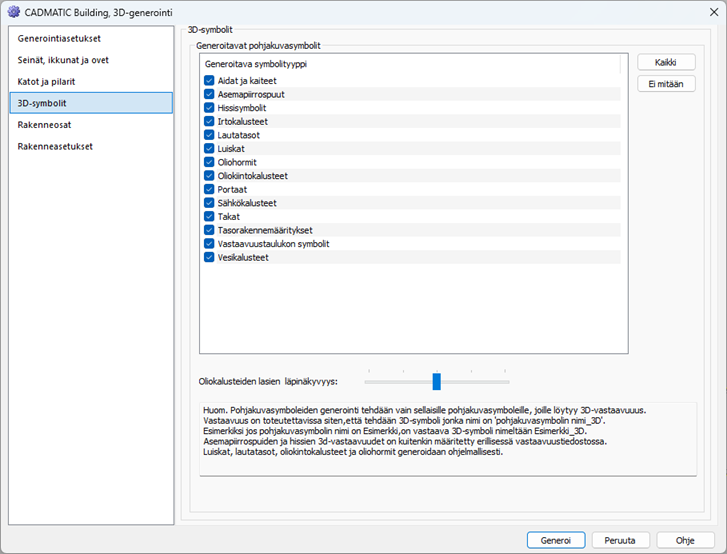Disable the Sähkökalusteet checkbox
Viewport: 727px width, 554px height.
209,203
